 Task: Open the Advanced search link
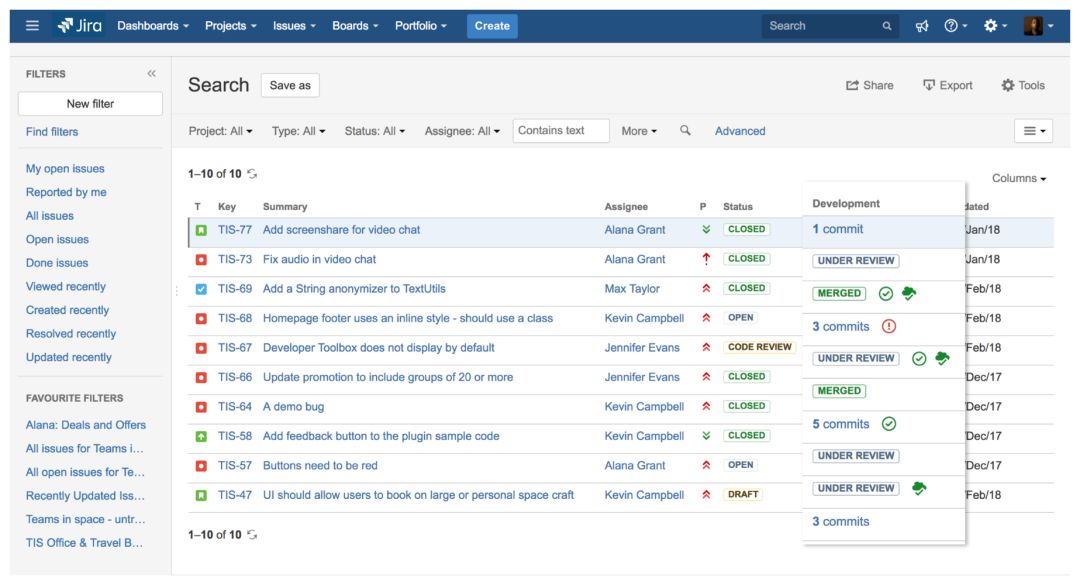(740, 131)
